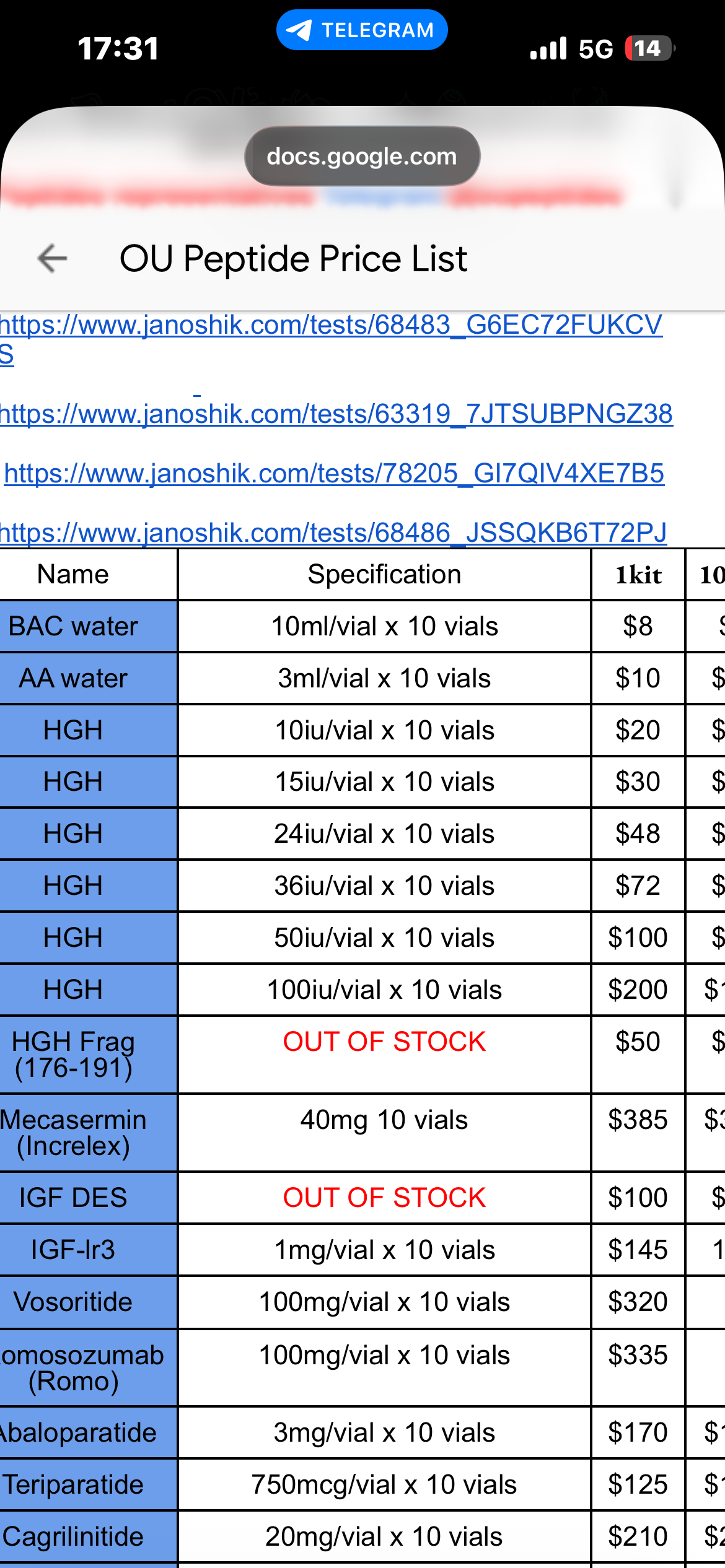Select the Name column header cell
The height and width of the screenshot is (1568, 725).
[73, 574]
